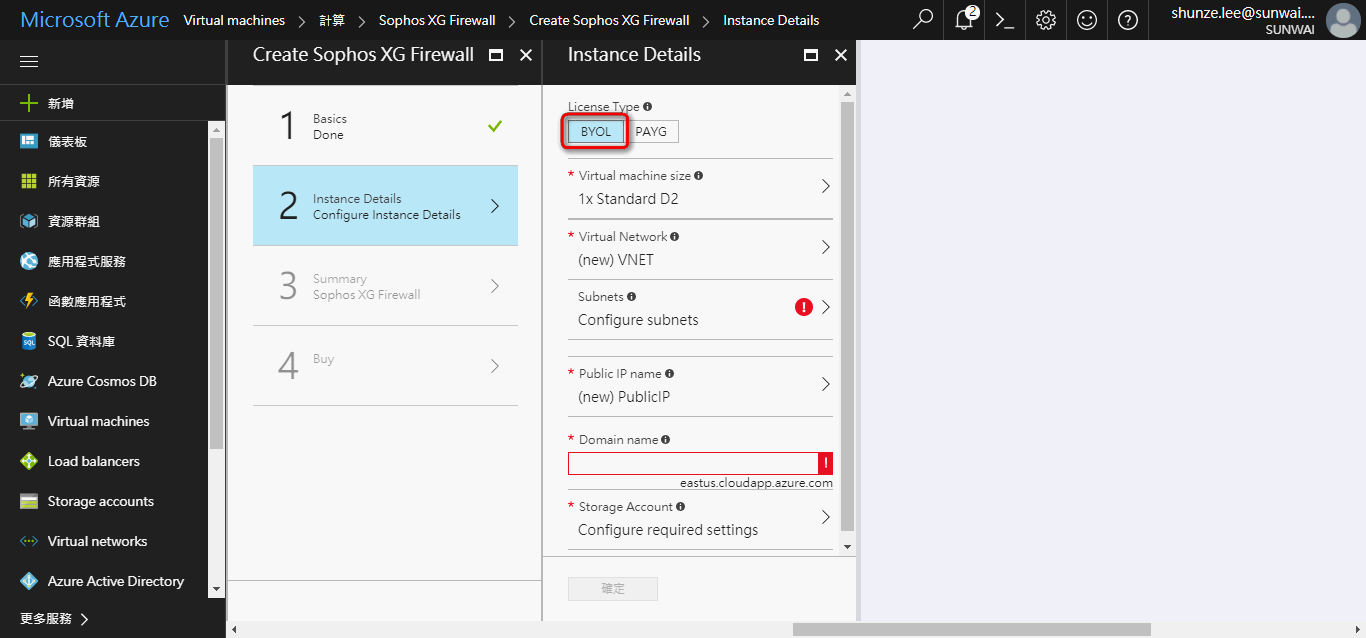Click the 確定 confirm button
Image resolution: width=1366 pixels, height=638 pixels.
click(613, 589)
